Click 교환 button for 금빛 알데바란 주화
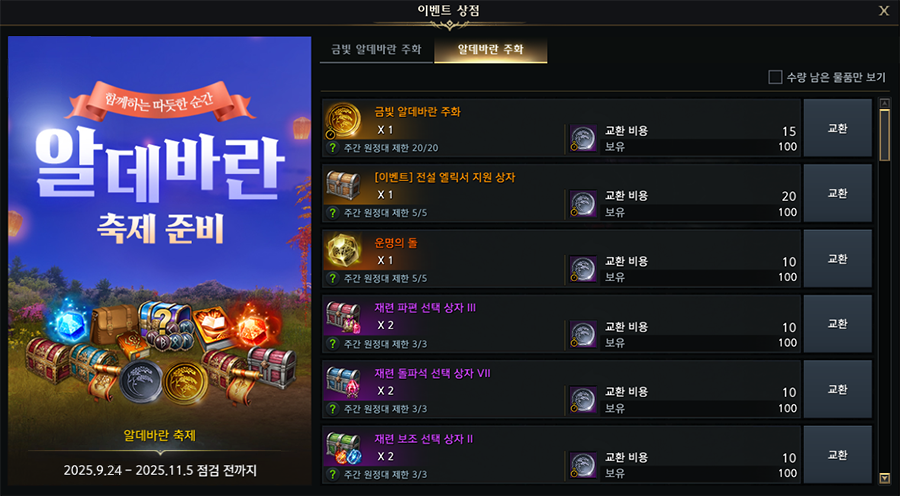900x496 pixels. point(837,127)
